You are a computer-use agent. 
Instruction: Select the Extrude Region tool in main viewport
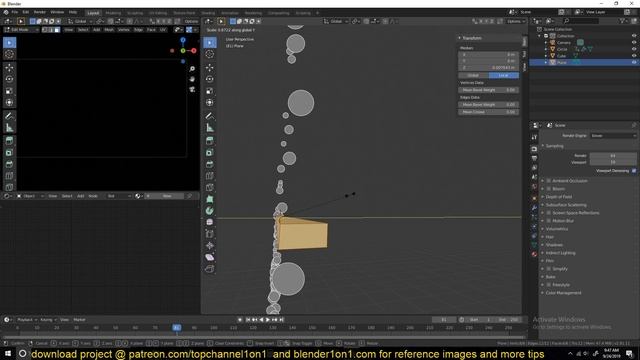(210, 141)
